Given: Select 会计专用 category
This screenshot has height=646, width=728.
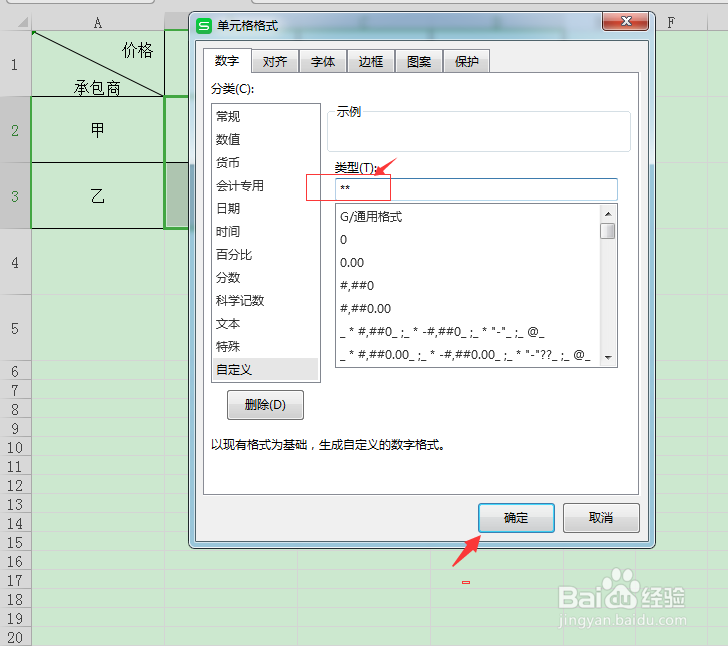Looking at the screenshot, I should (x=266, y=185).
